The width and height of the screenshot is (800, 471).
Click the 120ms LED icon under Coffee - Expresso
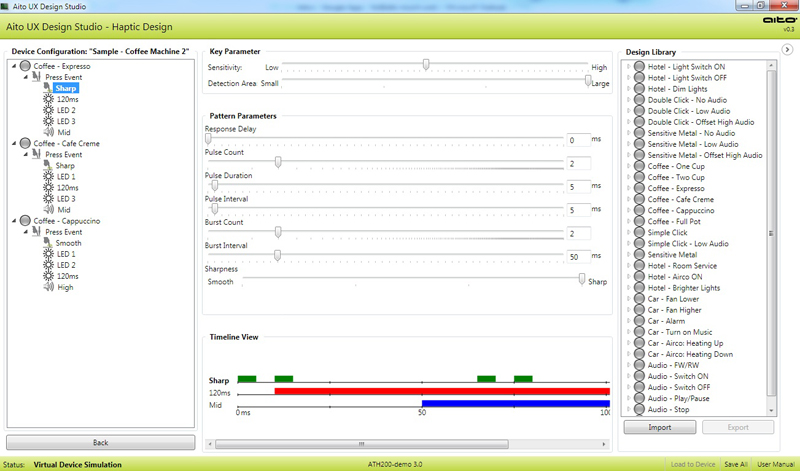[48, 99]
